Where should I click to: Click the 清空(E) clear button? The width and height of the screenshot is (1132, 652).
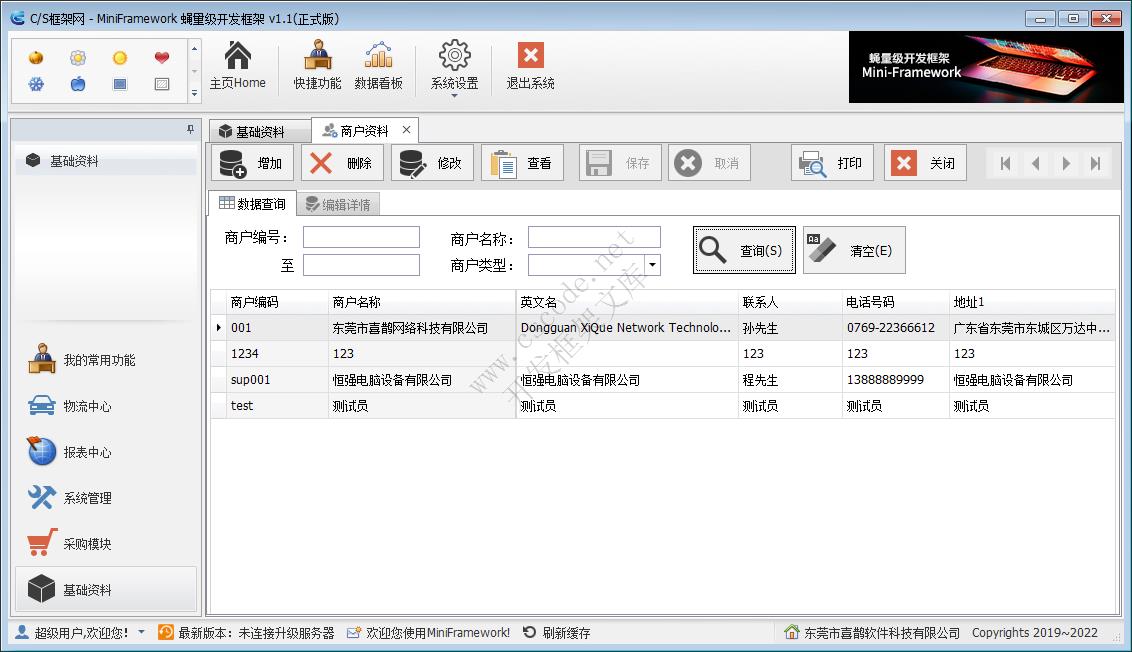(x=853, y=249)
